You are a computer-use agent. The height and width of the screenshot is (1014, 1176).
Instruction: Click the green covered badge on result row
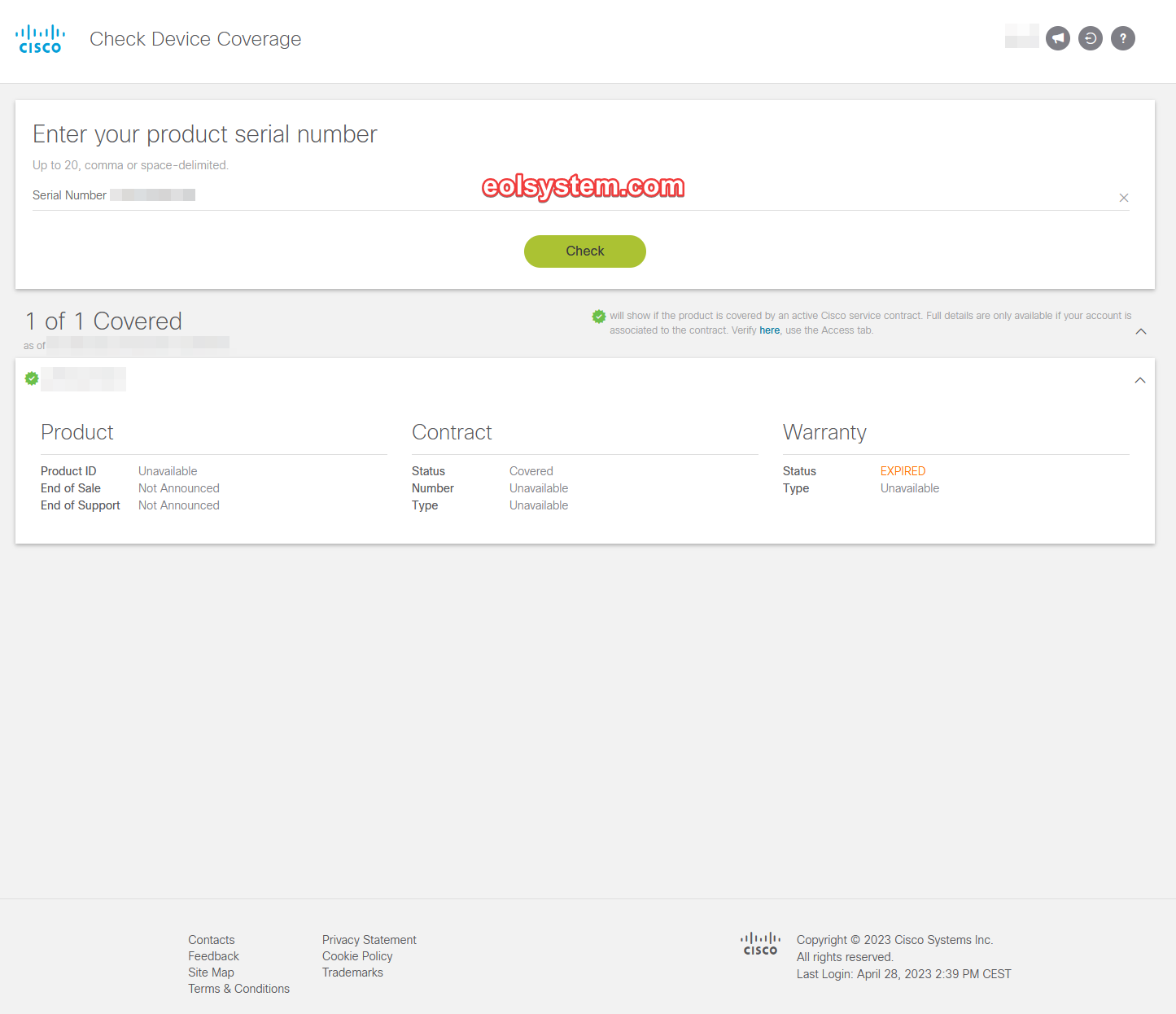click(32, 378)
